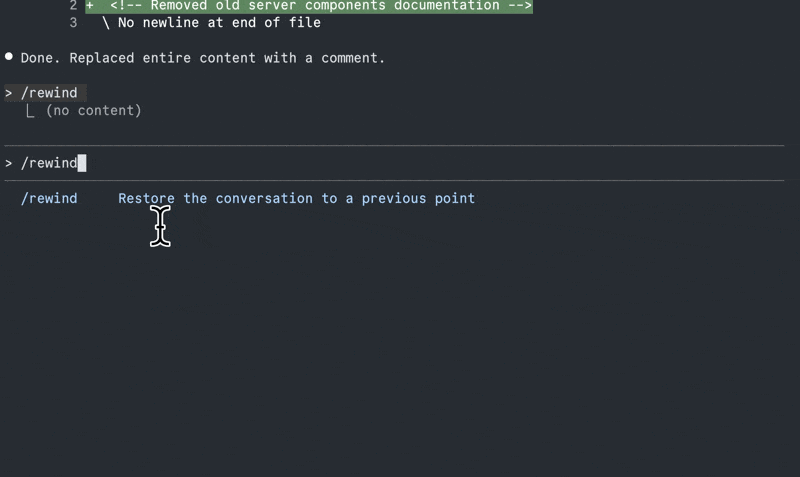Click the green plus diff marker
The height and width of the screenshot is (477, 800).
[90, 6]
